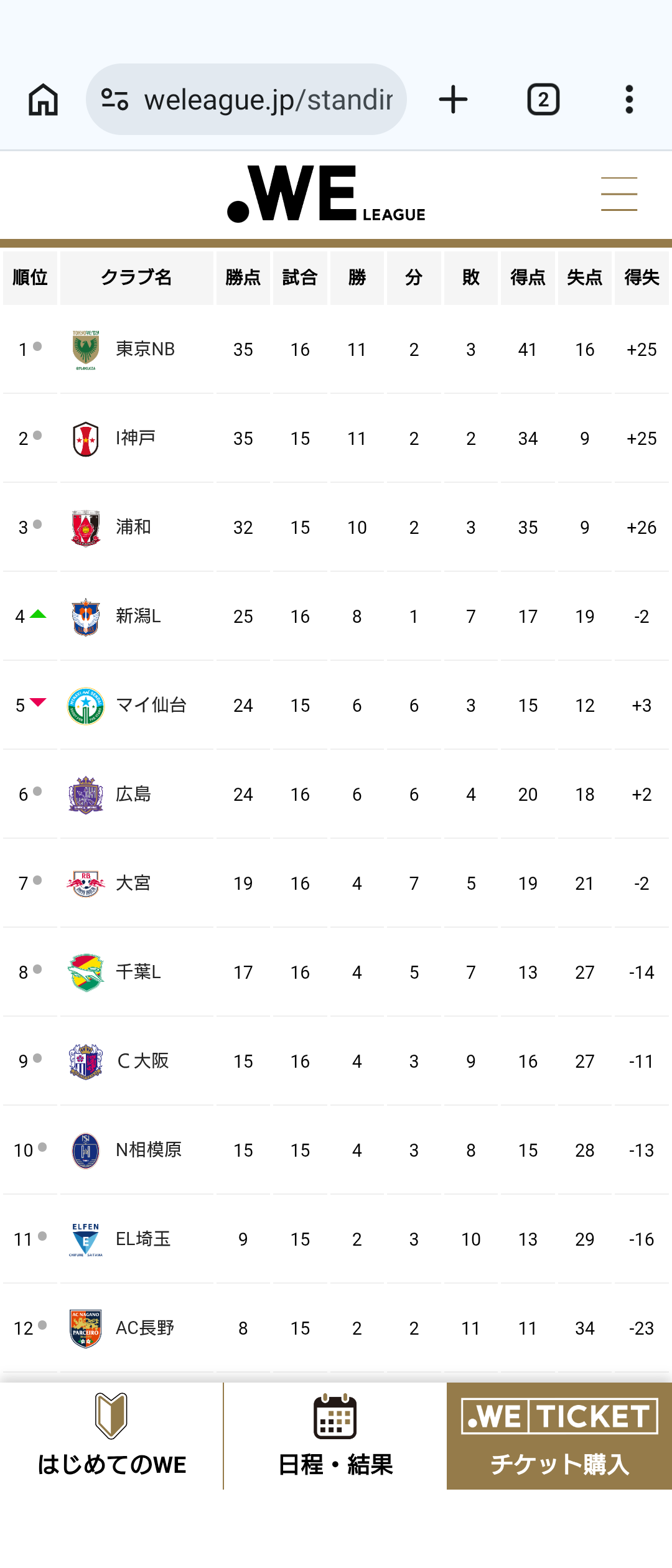Click the WE LEAGUE logo
The image size is (672, 1568).
(x=327, y=194)
